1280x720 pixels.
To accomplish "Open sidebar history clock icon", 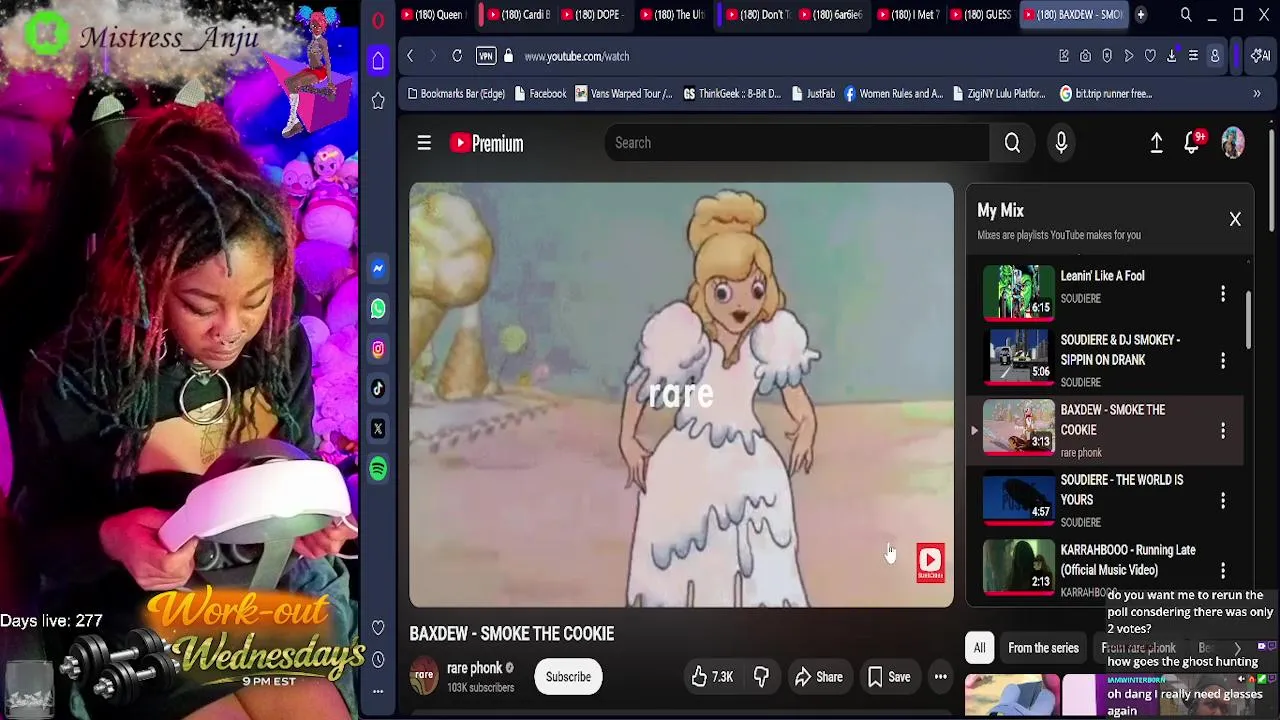I will [x=378, y=660].
